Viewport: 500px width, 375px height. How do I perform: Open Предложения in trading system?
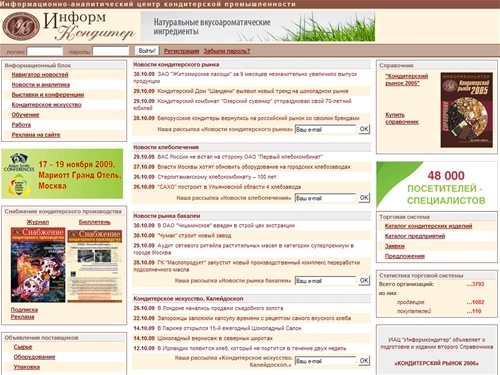405,256
